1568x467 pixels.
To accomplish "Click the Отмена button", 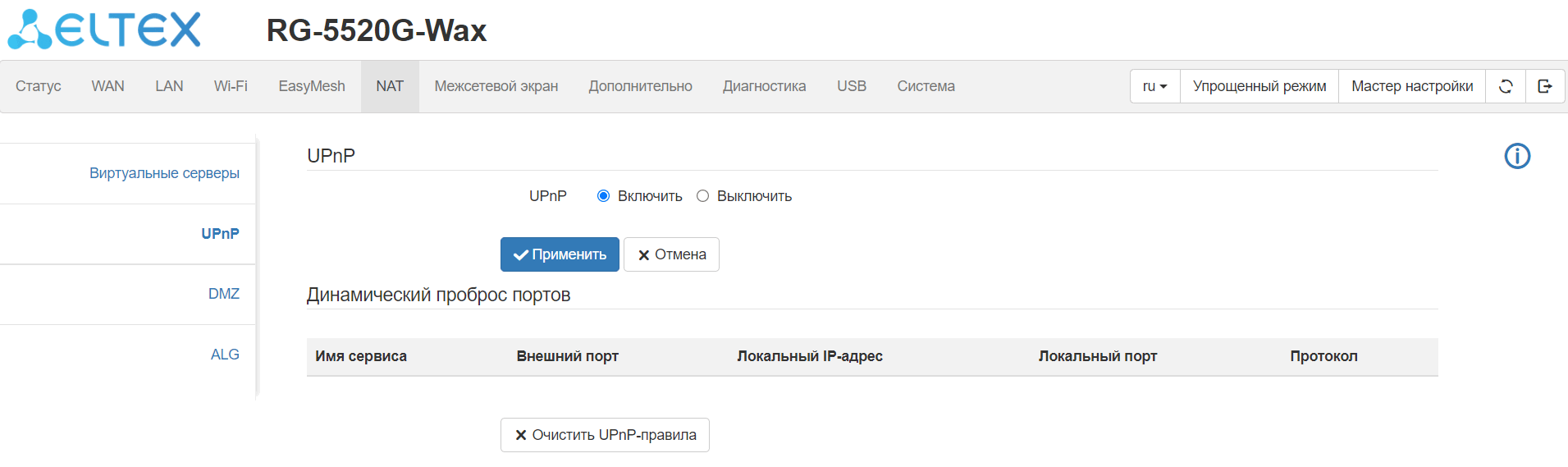I will tap(671, 254).
